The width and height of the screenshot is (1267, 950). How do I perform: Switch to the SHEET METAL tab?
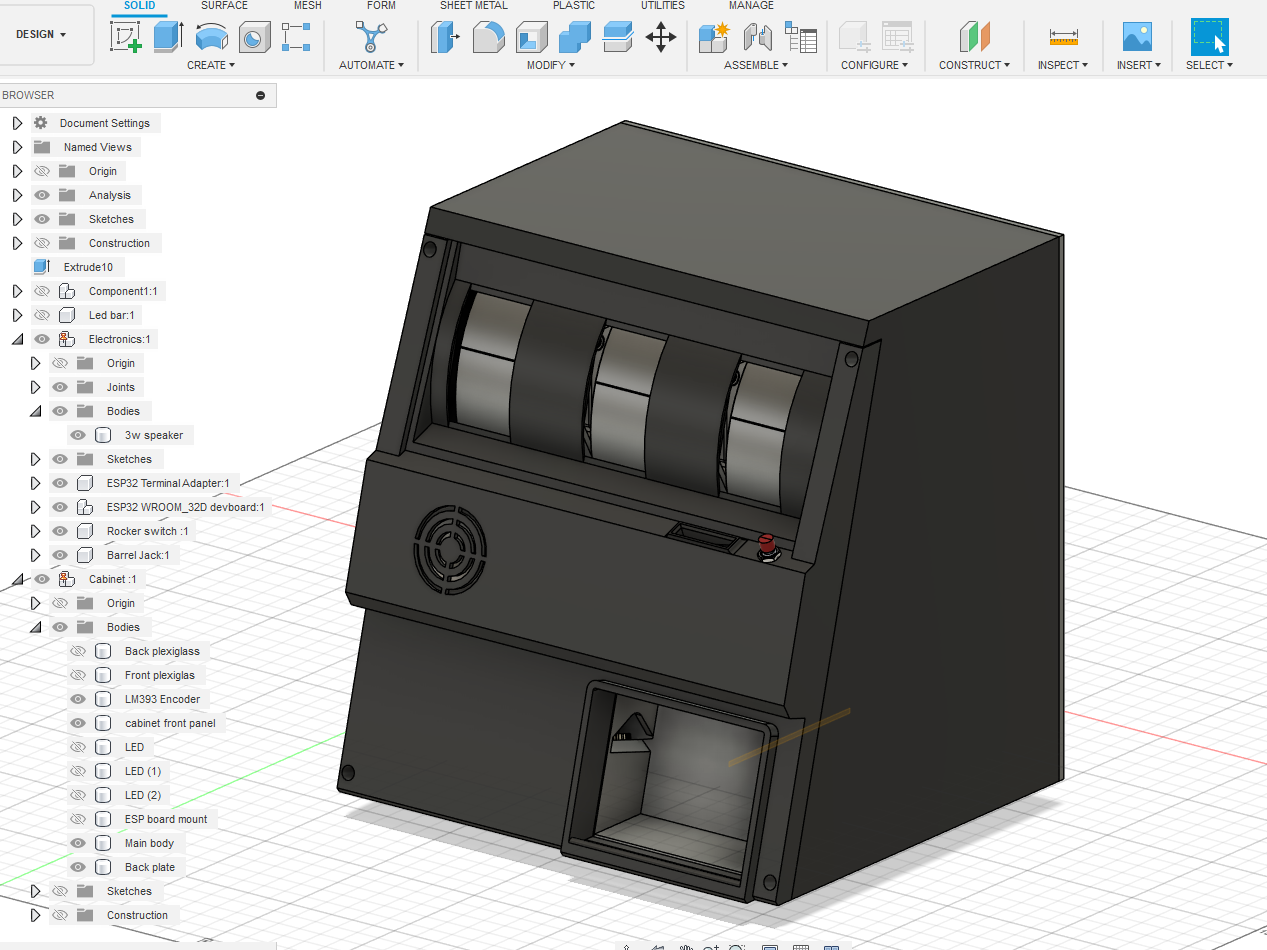(x=474, y=6)
